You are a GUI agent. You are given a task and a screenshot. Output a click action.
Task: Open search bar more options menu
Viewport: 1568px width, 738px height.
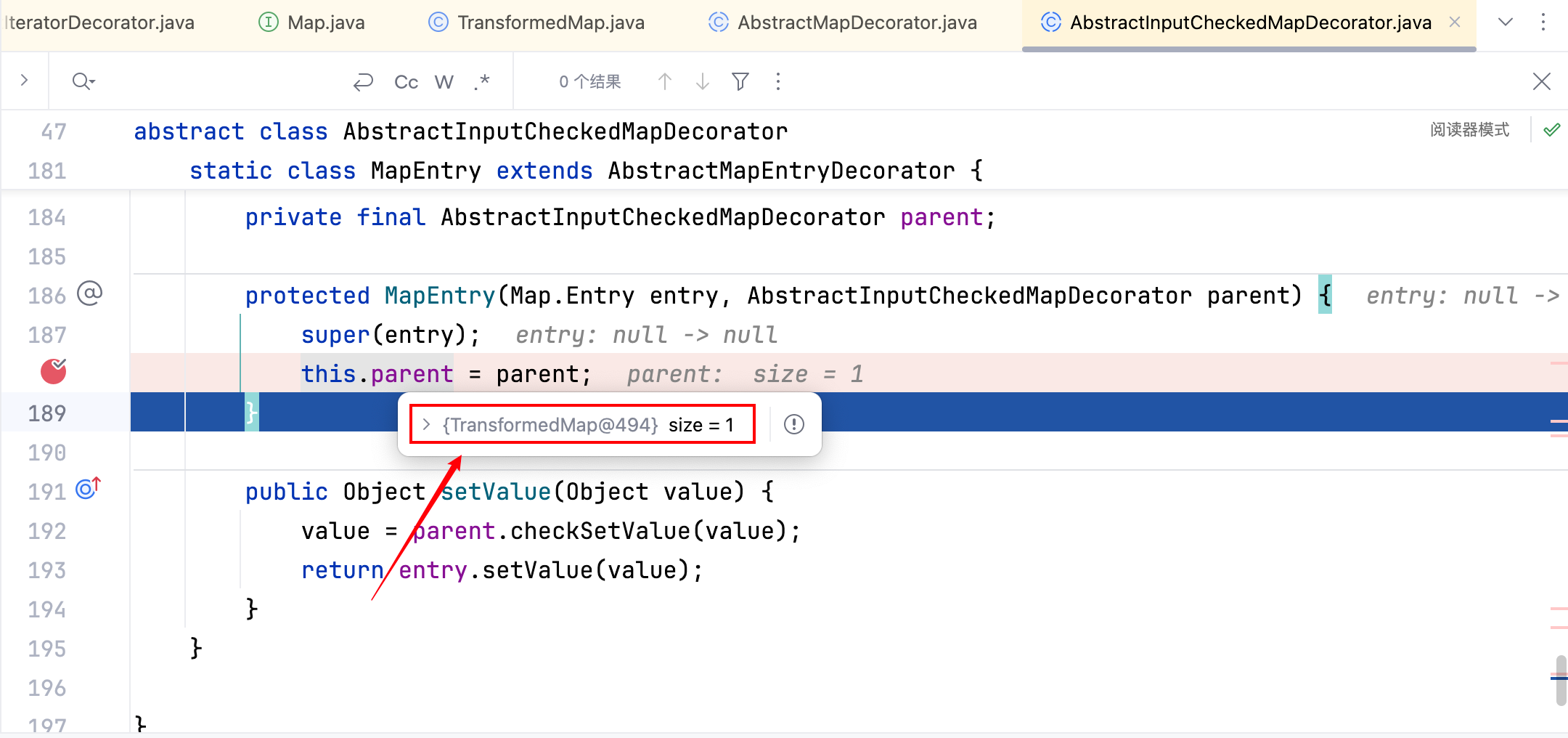(778, 81)
